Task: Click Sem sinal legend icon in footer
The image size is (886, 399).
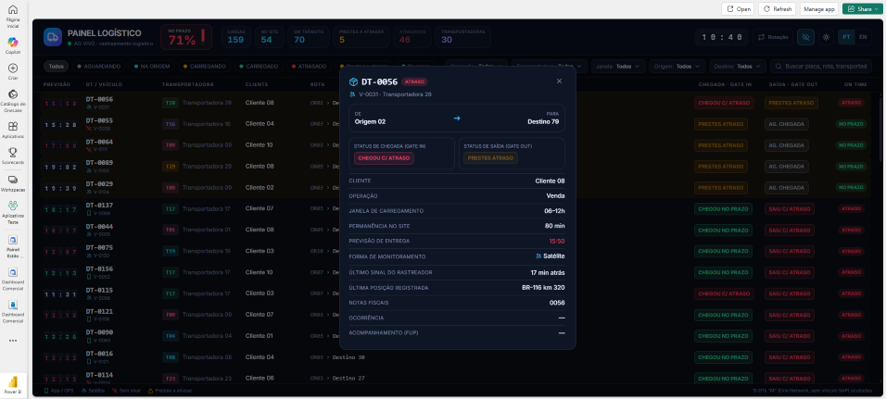Action: click(115, 391)
